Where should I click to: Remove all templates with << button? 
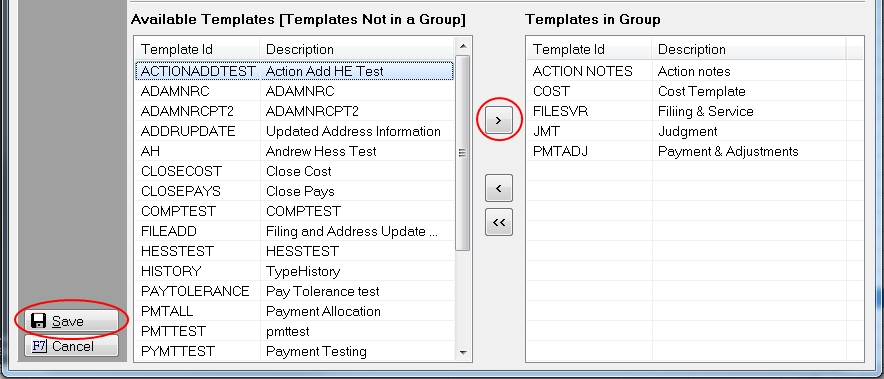pos(498,222)
